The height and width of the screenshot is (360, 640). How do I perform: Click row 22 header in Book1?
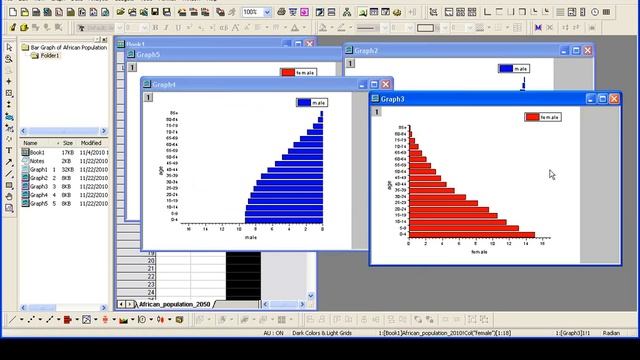(x=136, y=277)
